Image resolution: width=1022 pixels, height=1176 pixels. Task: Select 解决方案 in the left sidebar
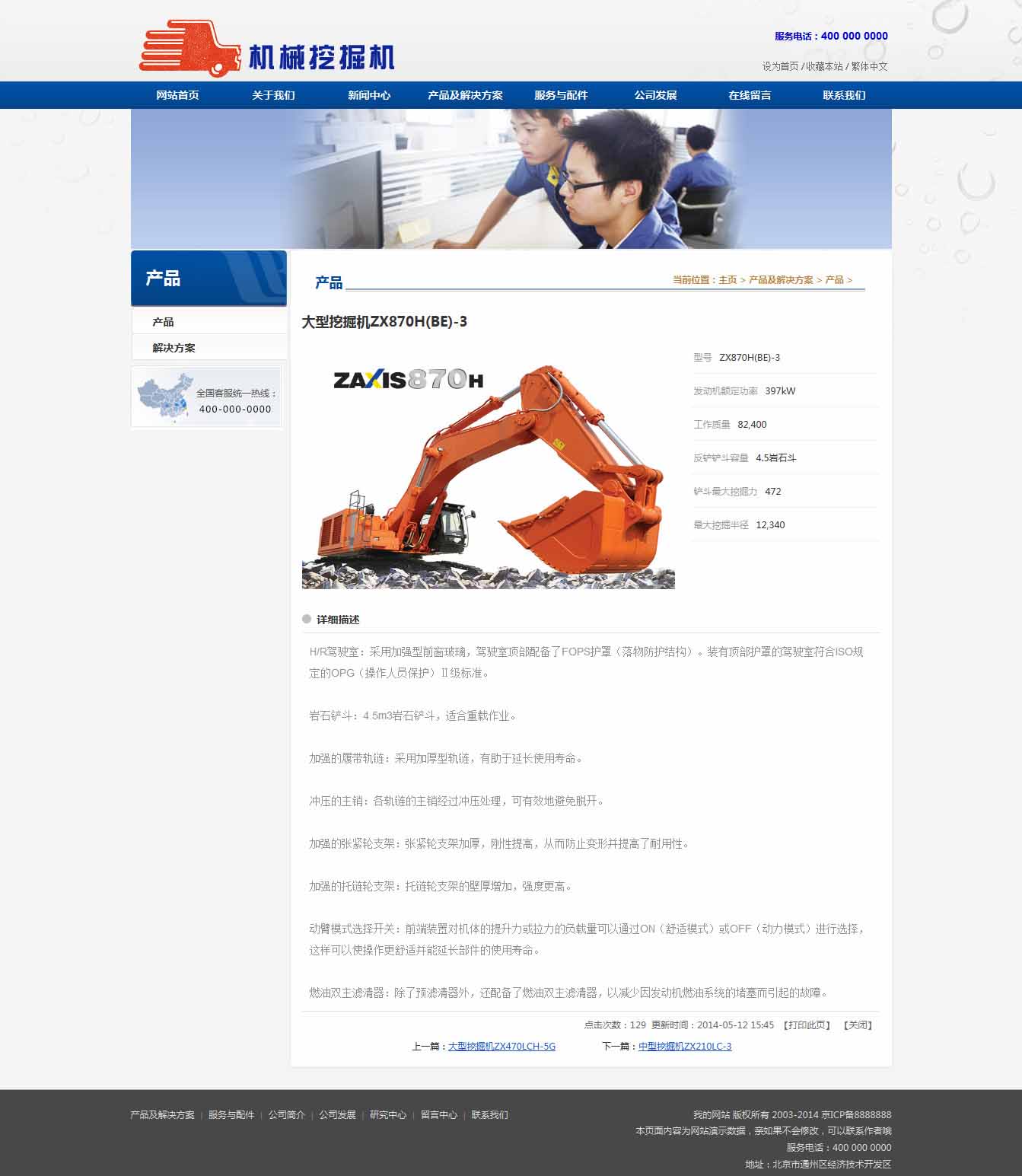tap(174, 348)
